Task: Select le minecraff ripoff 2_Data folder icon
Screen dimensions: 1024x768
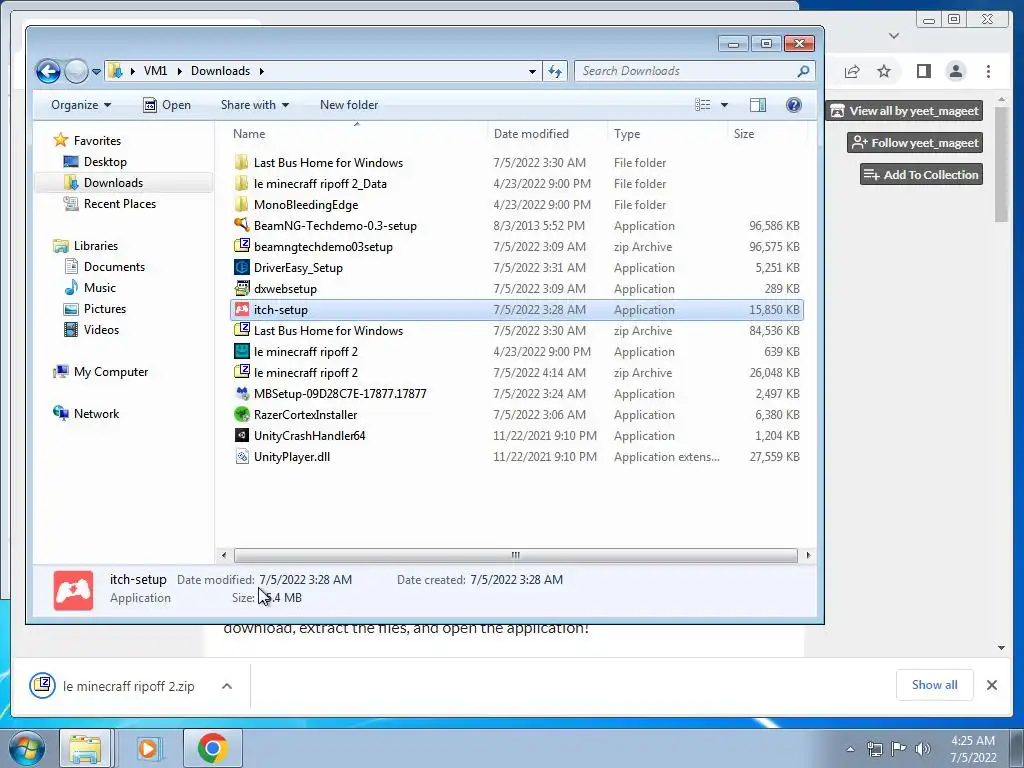Action: click(x=242, y=184)
